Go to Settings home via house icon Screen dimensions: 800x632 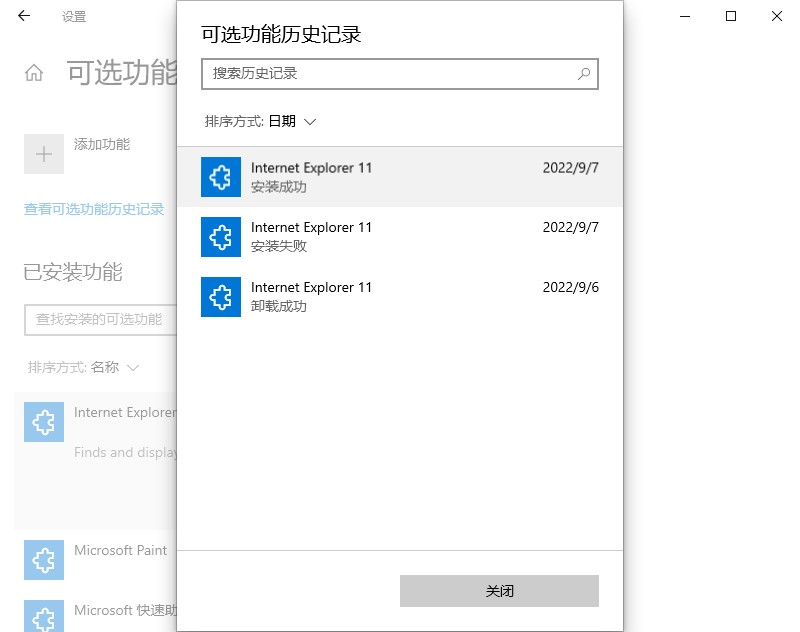[34, 73]
